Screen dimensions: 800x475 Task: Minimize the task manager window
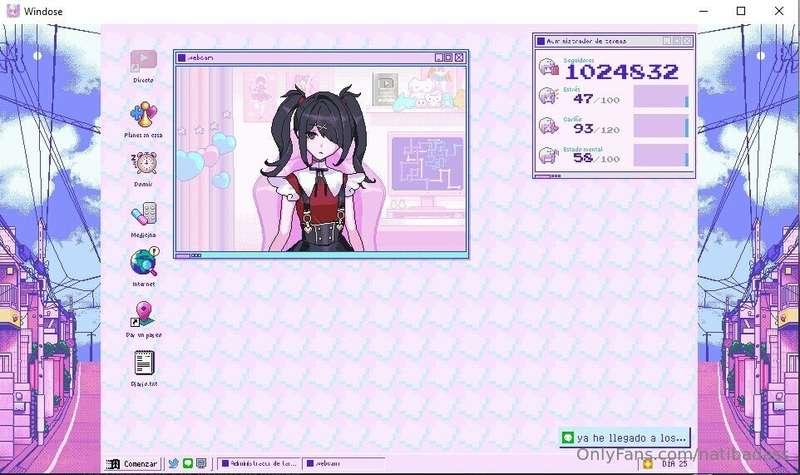[667, 41]
